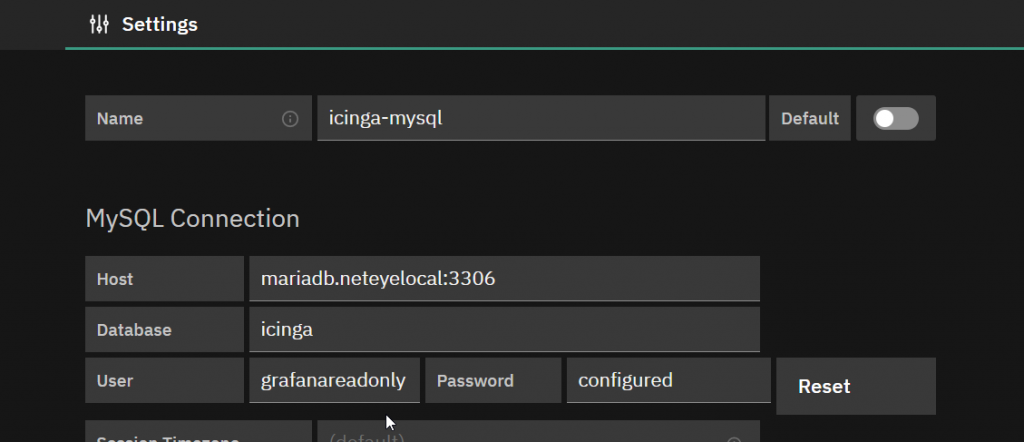1024x442 pixels.
Task: Focus the User field grafanareadonly
Action: tap(334, 380)
